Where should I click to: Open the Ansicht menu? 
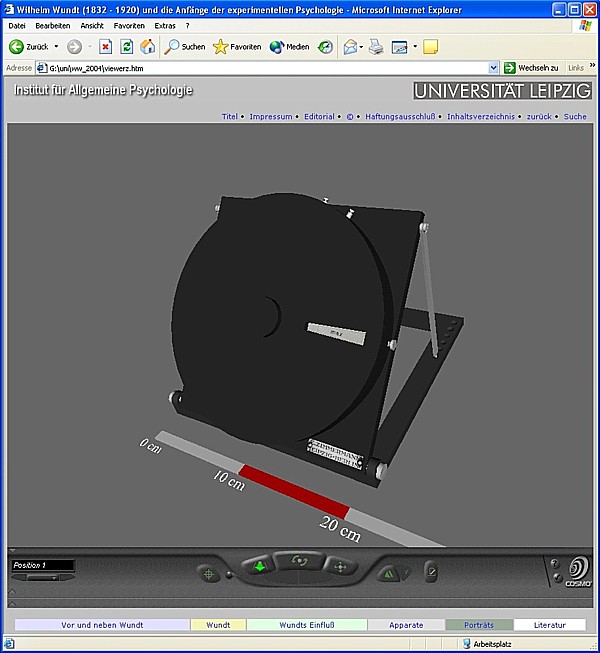[x=92, y=26]
